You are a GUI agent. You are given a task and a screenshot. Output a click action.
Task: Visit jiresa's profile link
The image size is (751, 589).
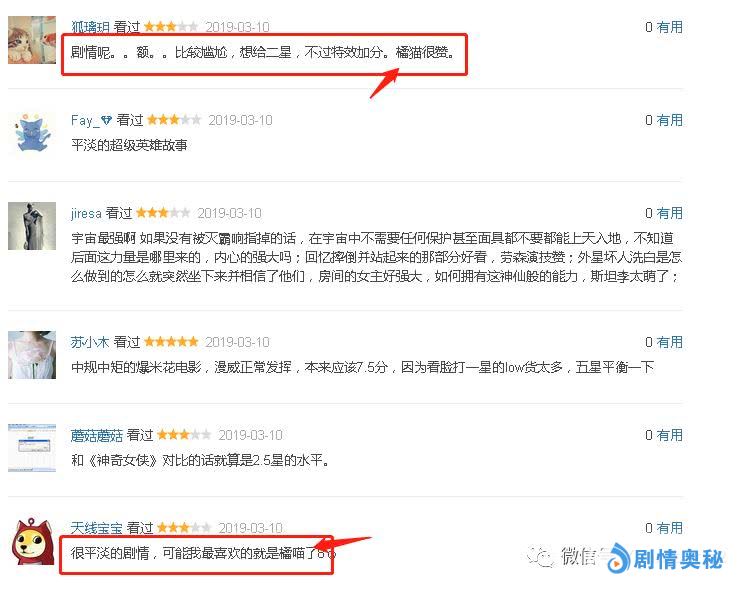(86, 213)
